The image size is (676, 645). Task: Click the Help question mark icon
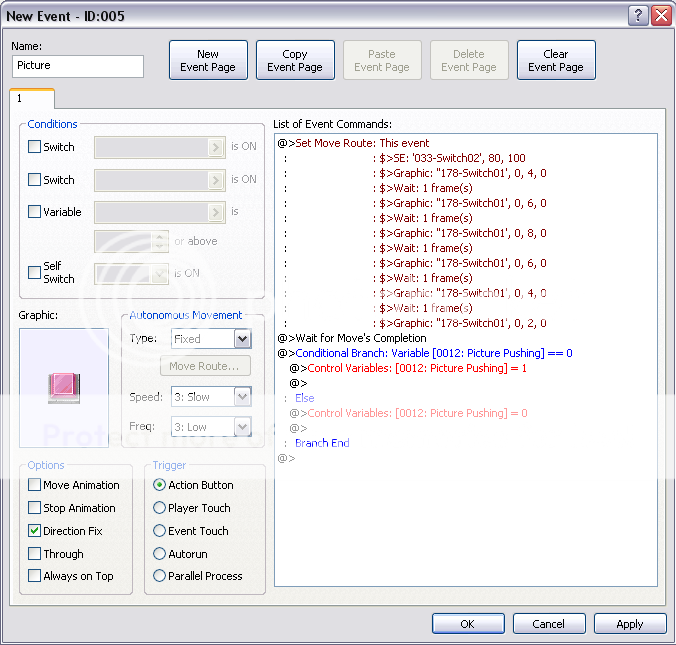click(638, 16)
